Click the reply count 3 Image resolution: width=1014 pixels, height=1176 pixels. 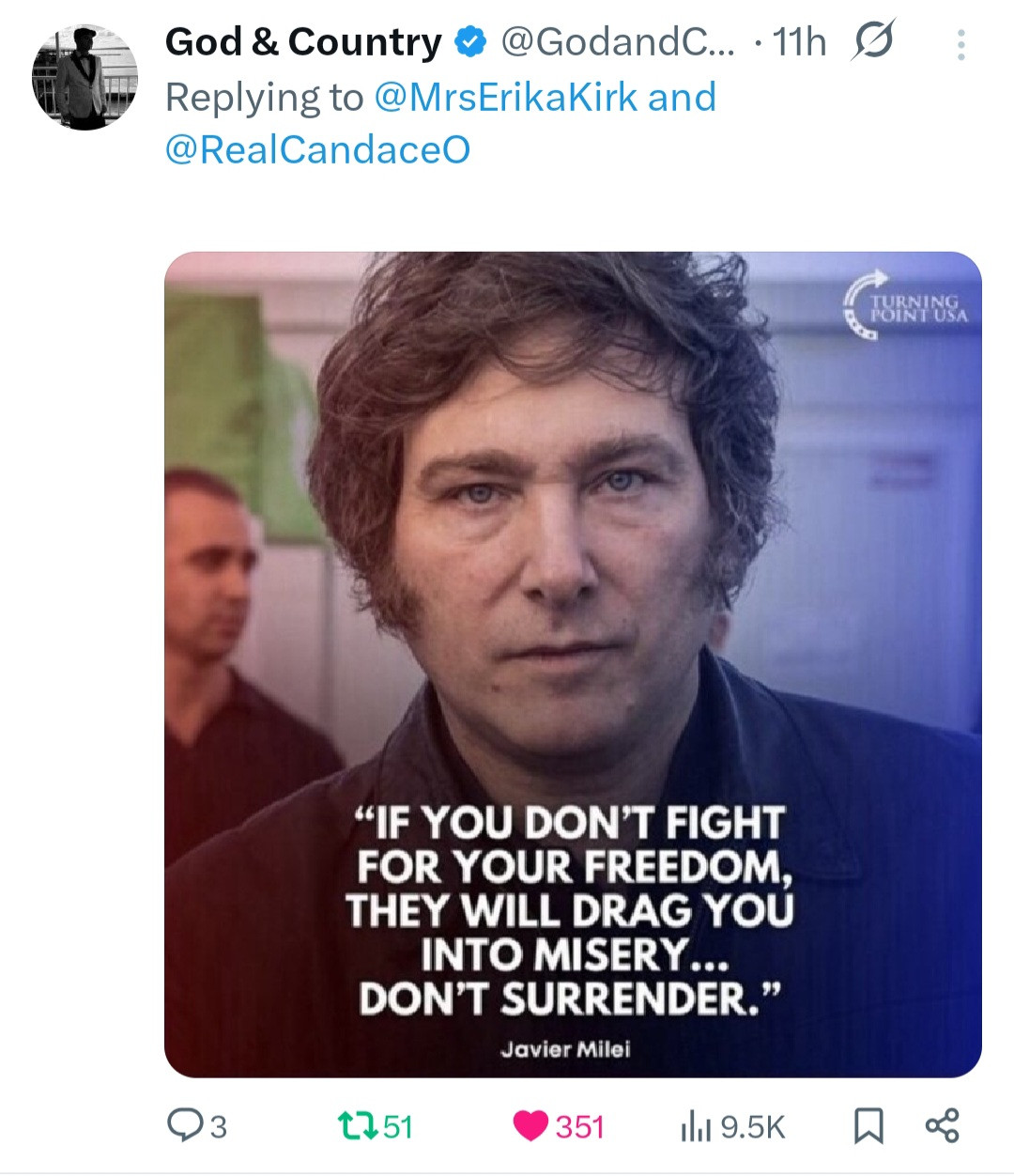[218, 1126]
